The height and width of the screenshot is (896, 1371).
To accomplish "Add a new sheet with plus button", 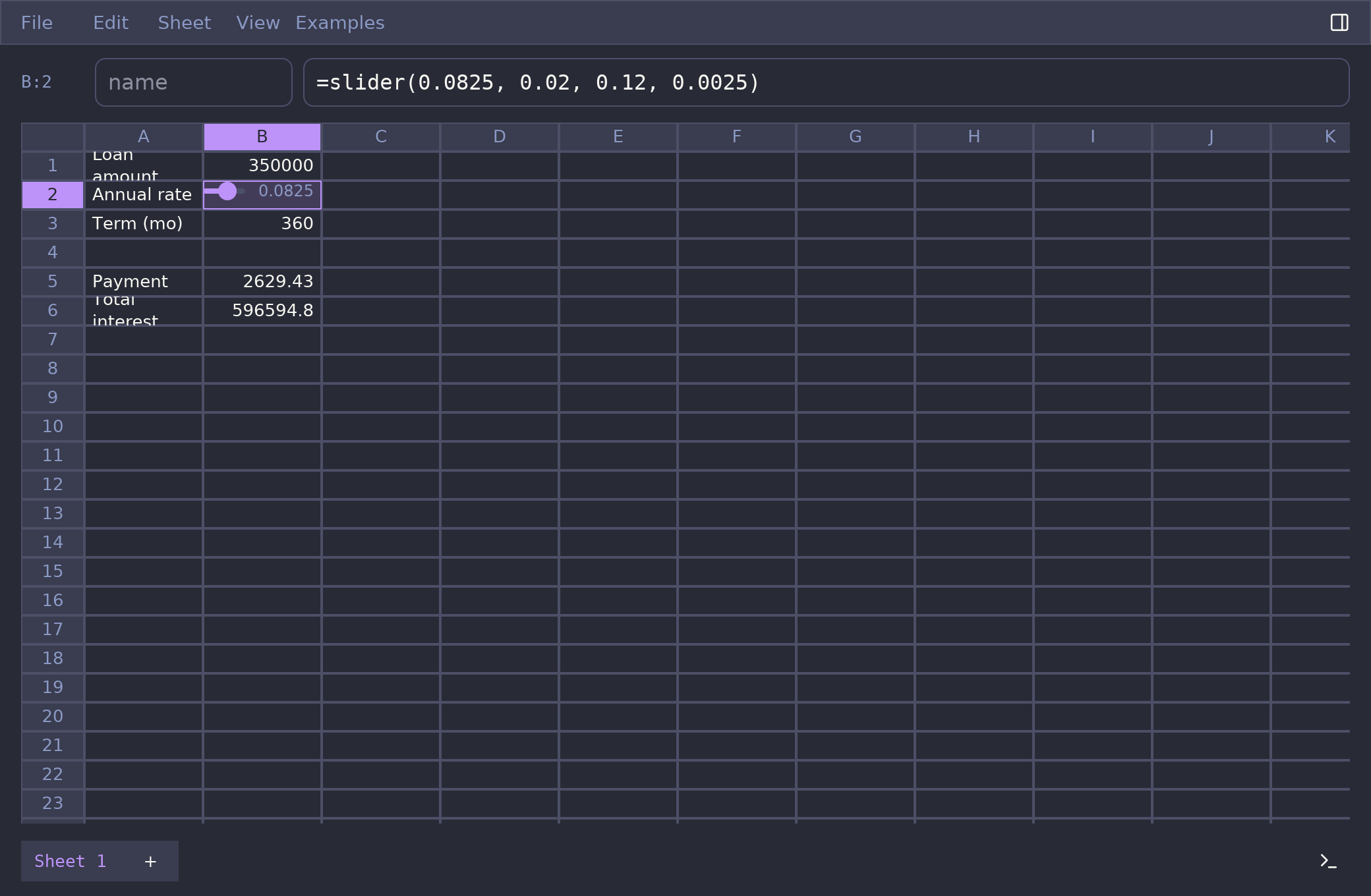I will coord(150,861).
